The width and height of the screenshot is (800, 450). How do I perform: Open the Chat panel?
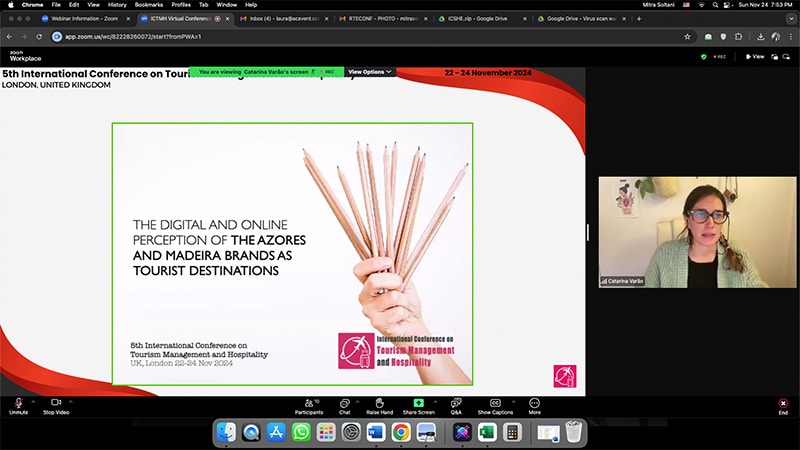[x=344, y=403]
